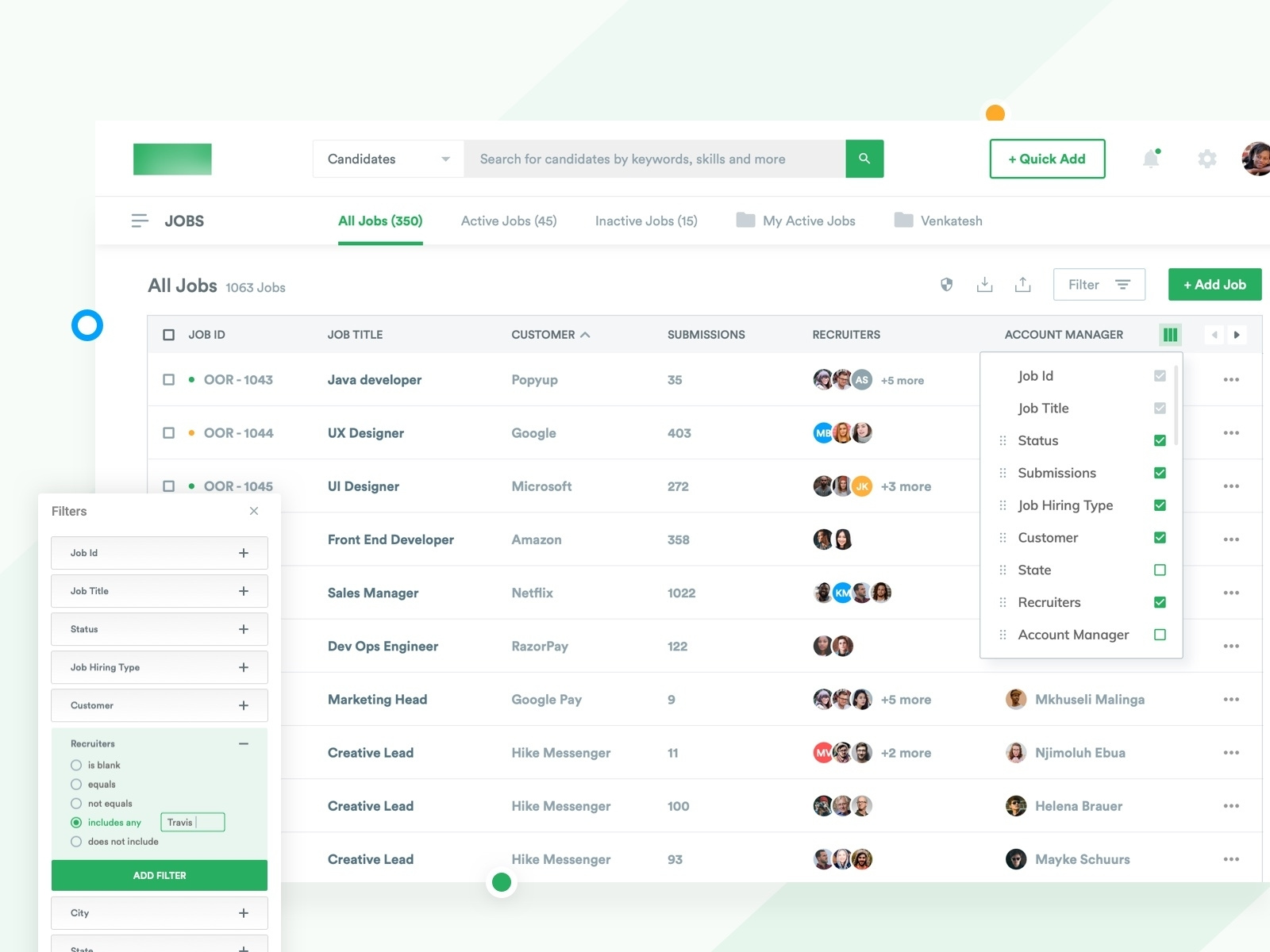The image size is (1270, 952).
Task: Open more options for Sales Manager row
Action: click(1231, 593)
